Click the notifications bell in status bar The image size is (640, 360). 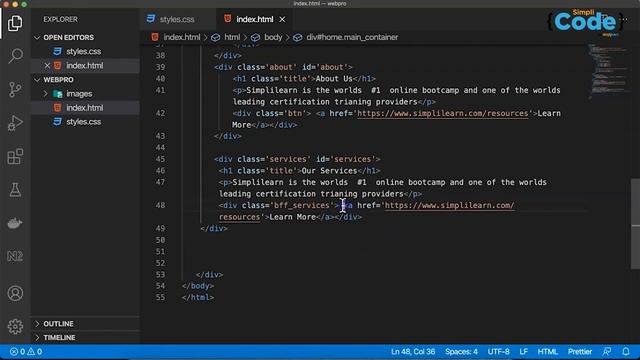[626, 351]
